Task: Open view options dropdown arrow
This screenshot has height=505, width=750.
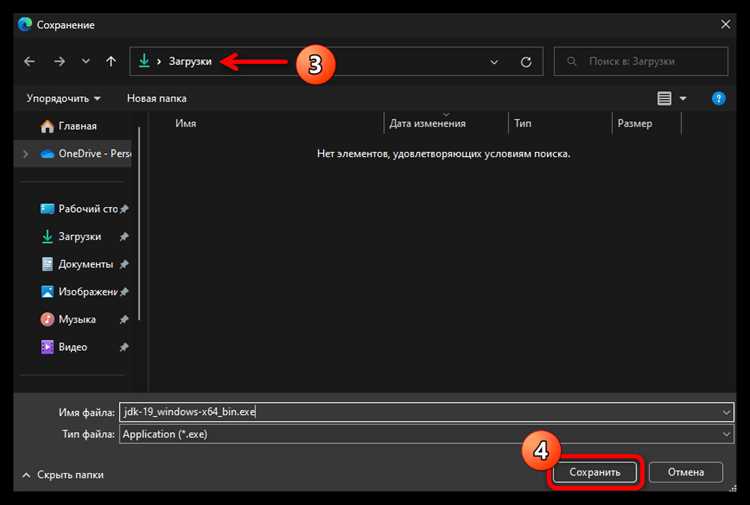Action: click(683, 99)
